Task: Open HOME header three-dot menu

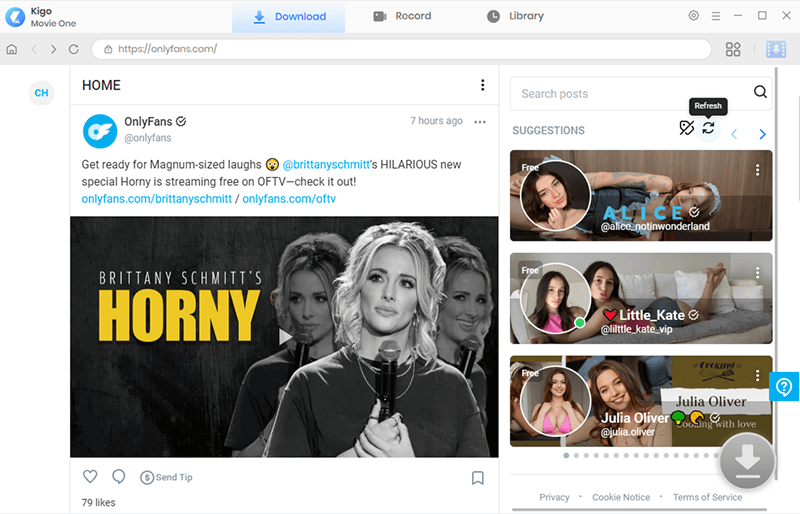Action: [x=483, y=85]
